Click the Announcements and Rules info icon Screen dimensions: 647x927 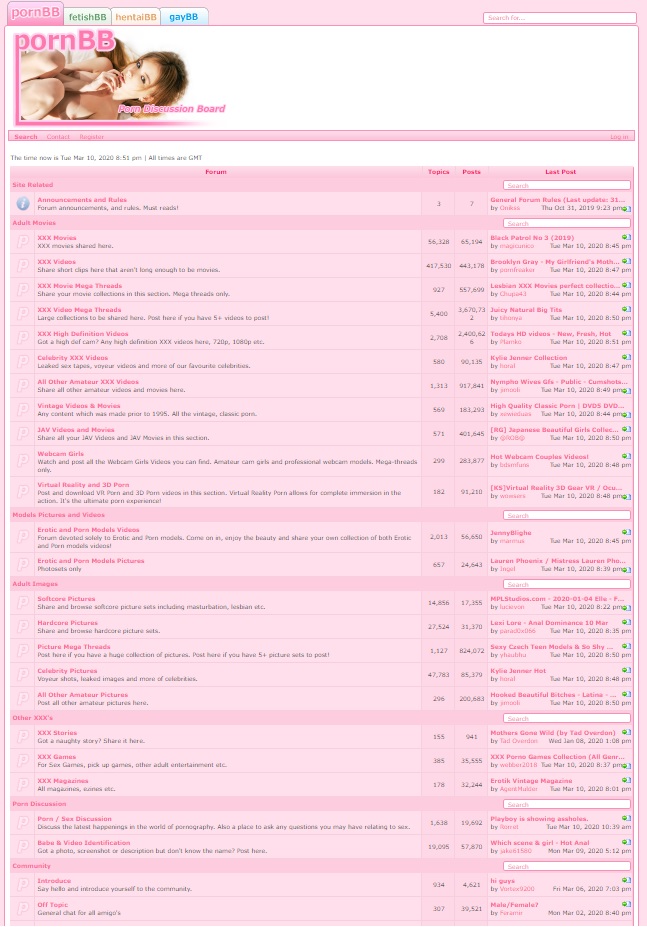22,204
